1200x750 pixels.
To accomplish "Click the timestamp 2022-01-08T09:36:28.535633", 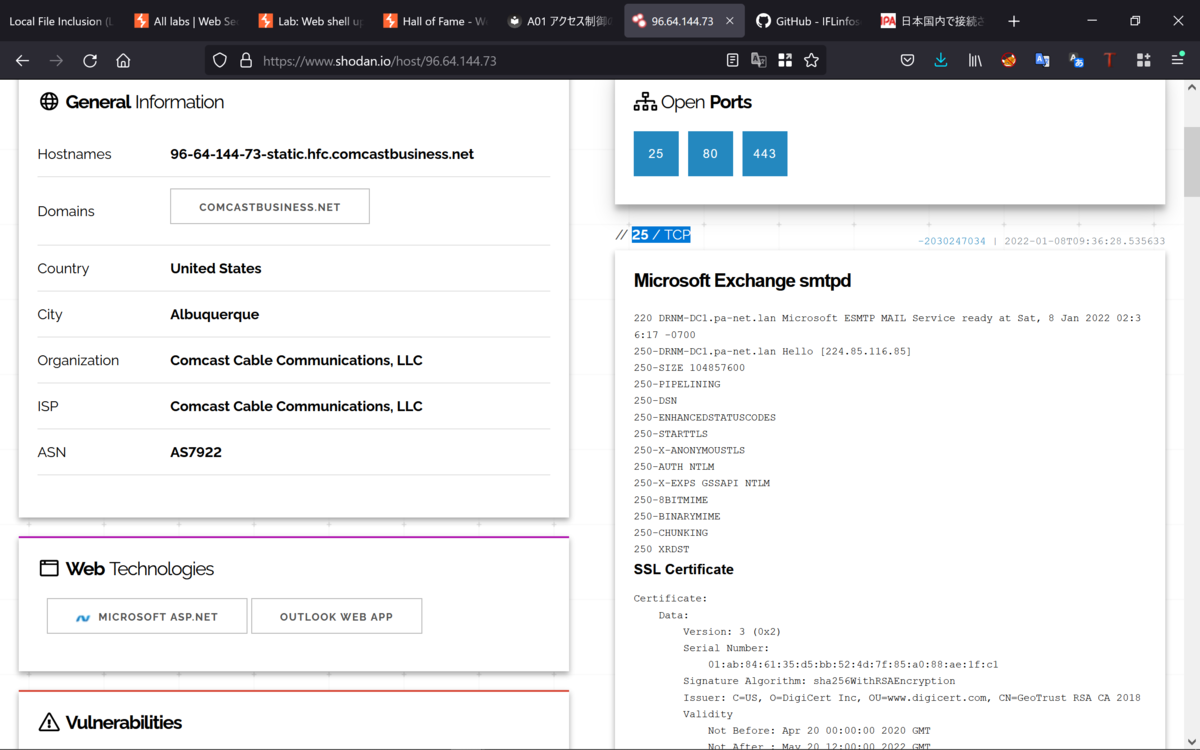I will tap(1084, 242).
